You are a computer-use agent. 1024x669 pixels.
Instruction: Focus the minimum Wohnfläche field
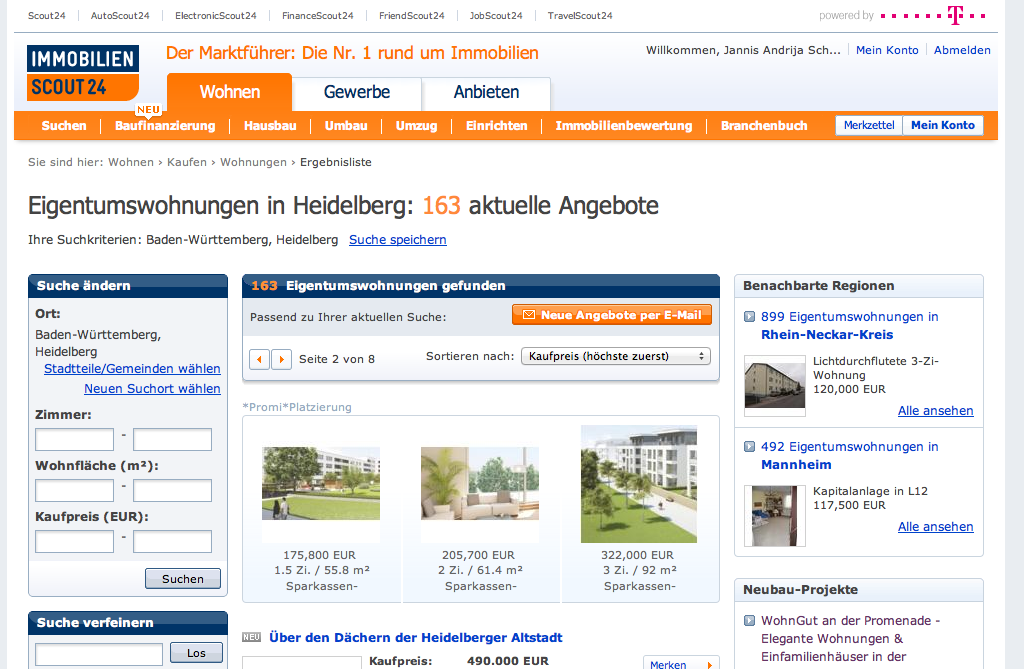(x=74, y=491)
